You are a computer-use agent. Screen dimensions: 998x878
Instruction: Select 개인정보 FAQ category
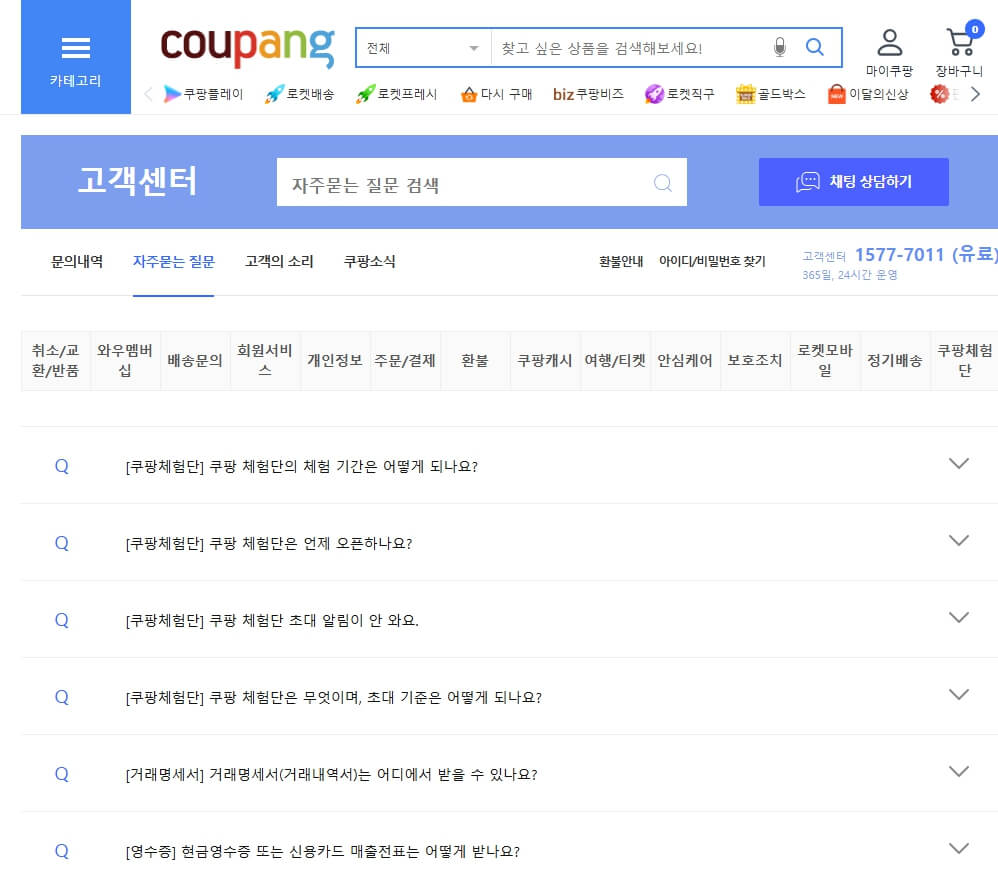(335, 360)
